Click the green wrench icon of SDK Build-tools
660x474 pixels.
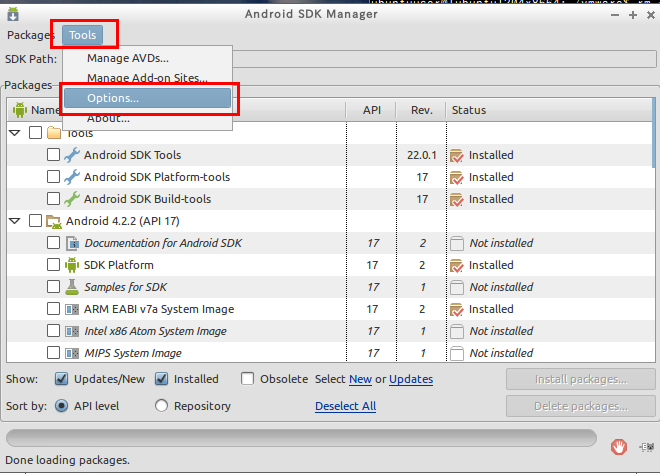click(x=72, y=199)
